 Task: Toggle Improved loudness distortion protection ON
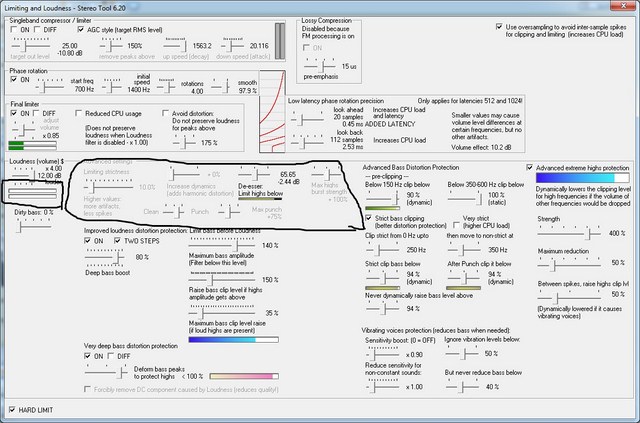tap(87, 240)
